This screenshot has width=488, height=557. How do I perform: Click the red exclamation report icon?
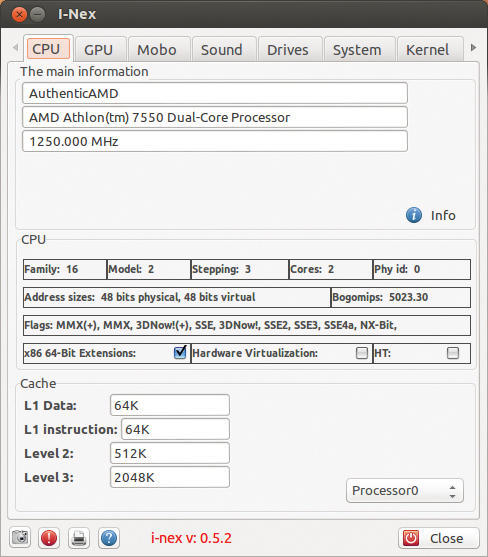pyautogui.click(x=49, y=537)
